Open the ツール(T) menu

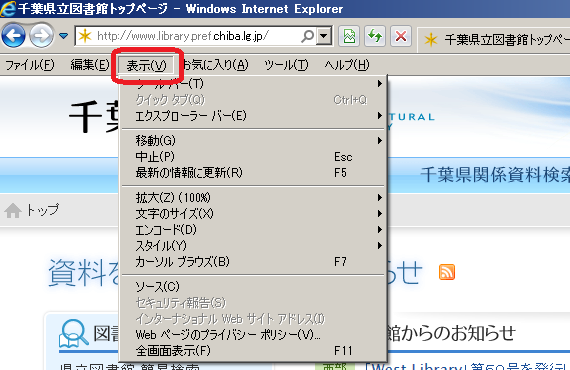click(x=286, y=65)
